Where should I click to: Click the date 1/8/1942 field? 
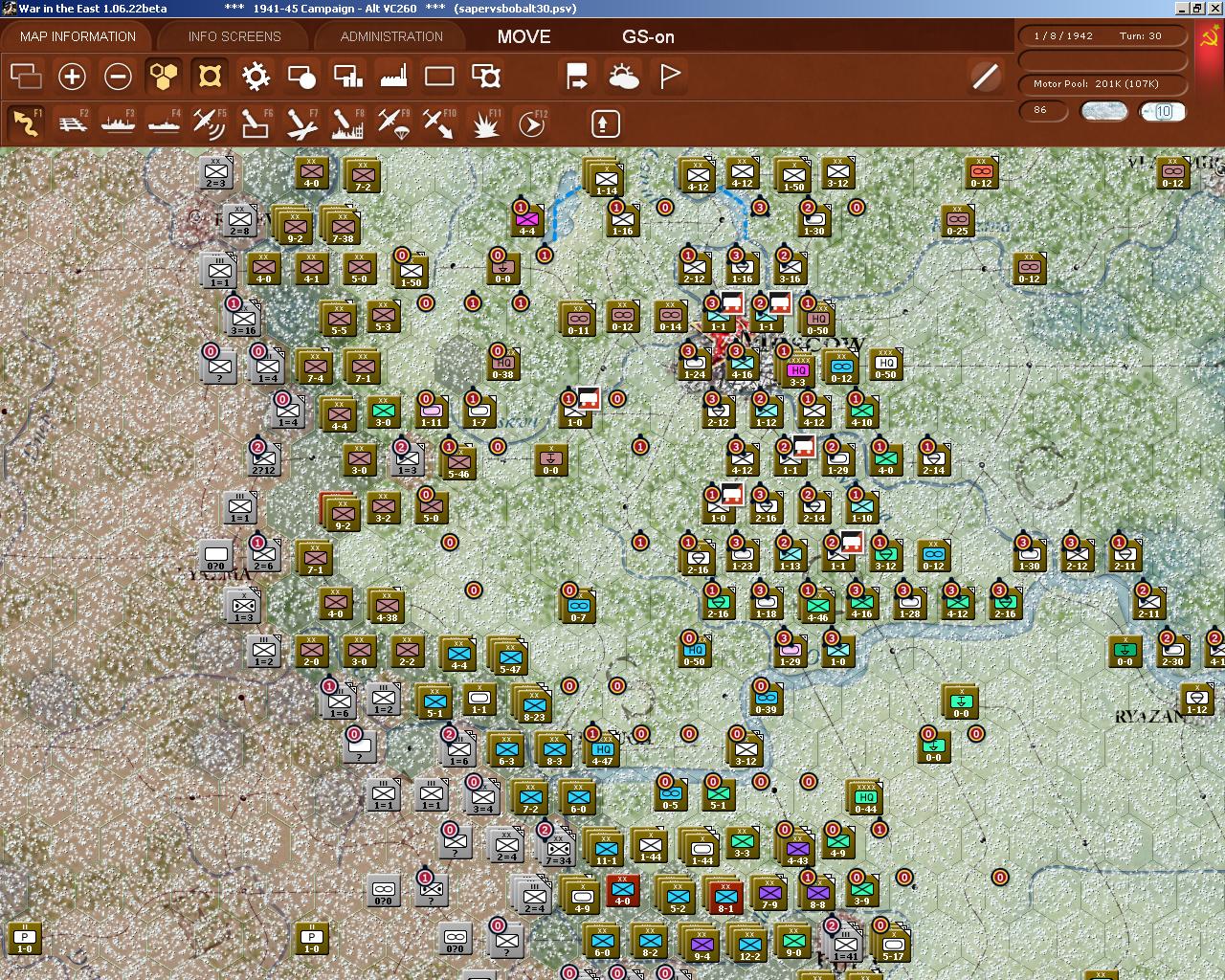(1063, 35)
